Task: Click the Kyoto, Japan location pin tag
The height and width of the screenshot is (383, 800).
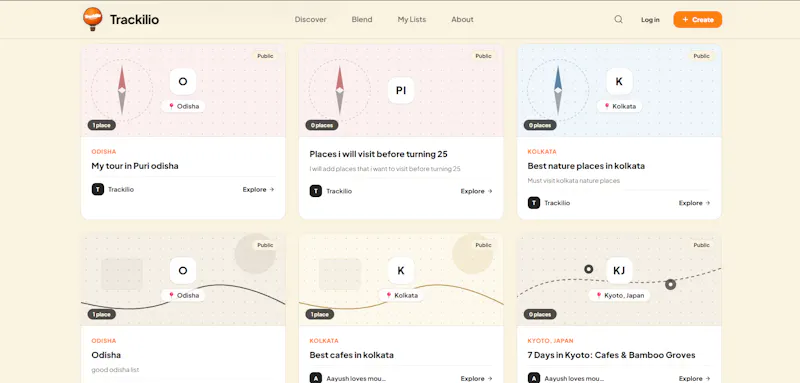Action: click(x=619, y=295)
